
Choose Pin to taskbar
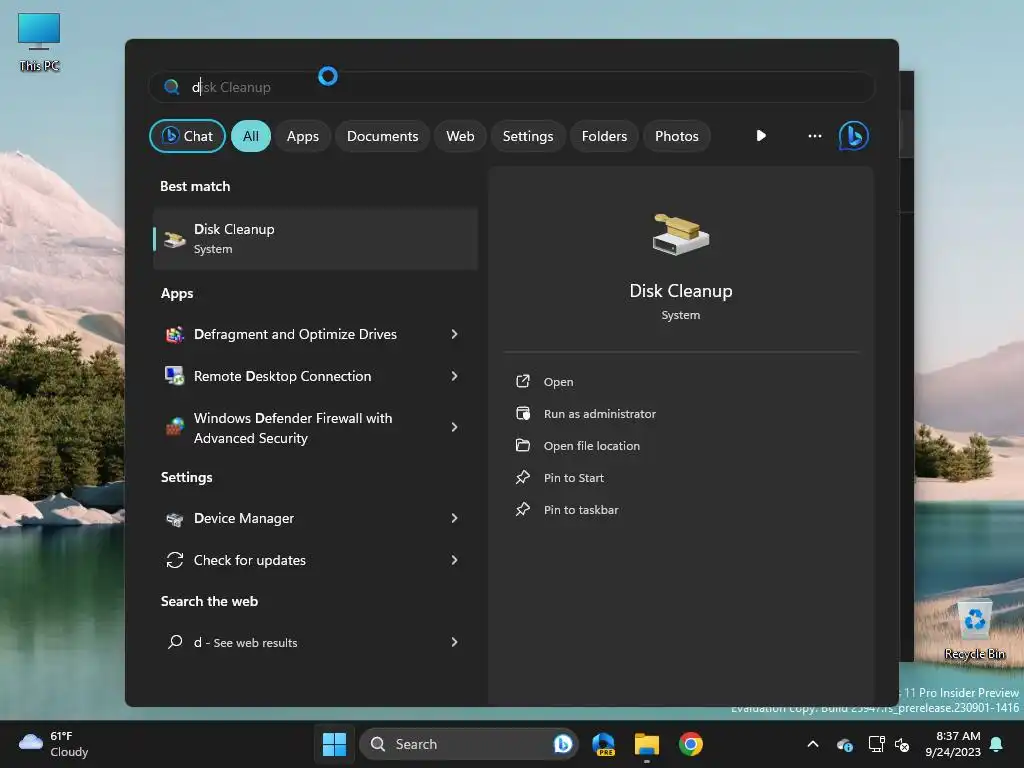pyautogui.click(x=581, y=510)
